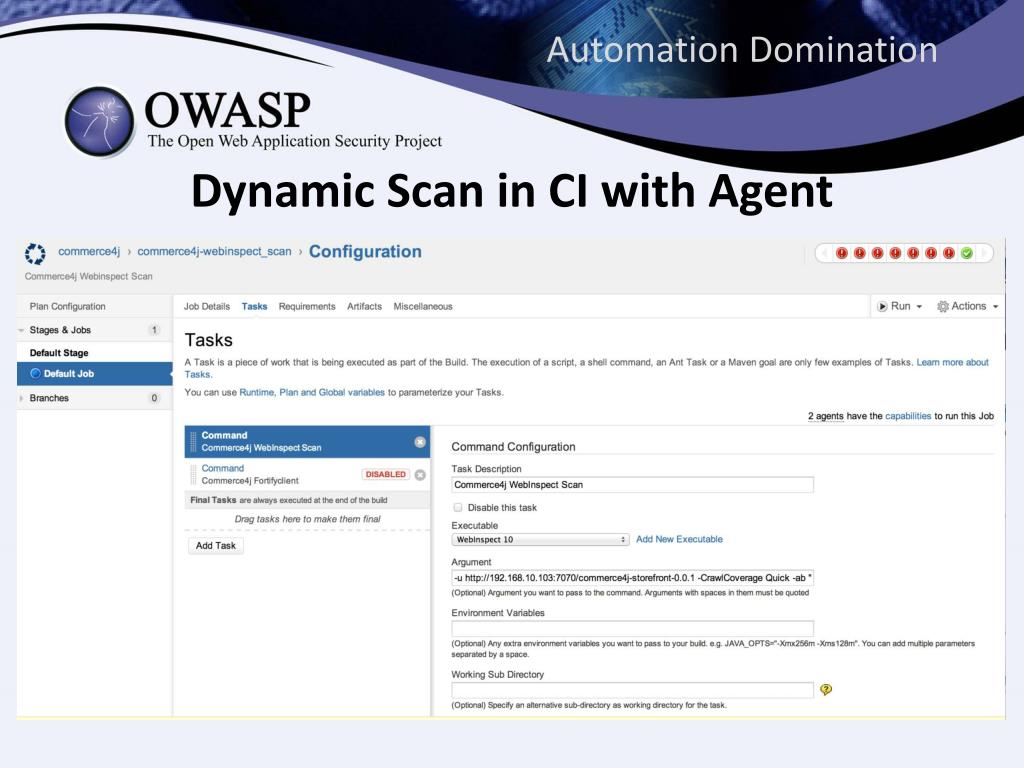Click the Working Sub Directory input field
1024x768 pixels.
(632, 690)
